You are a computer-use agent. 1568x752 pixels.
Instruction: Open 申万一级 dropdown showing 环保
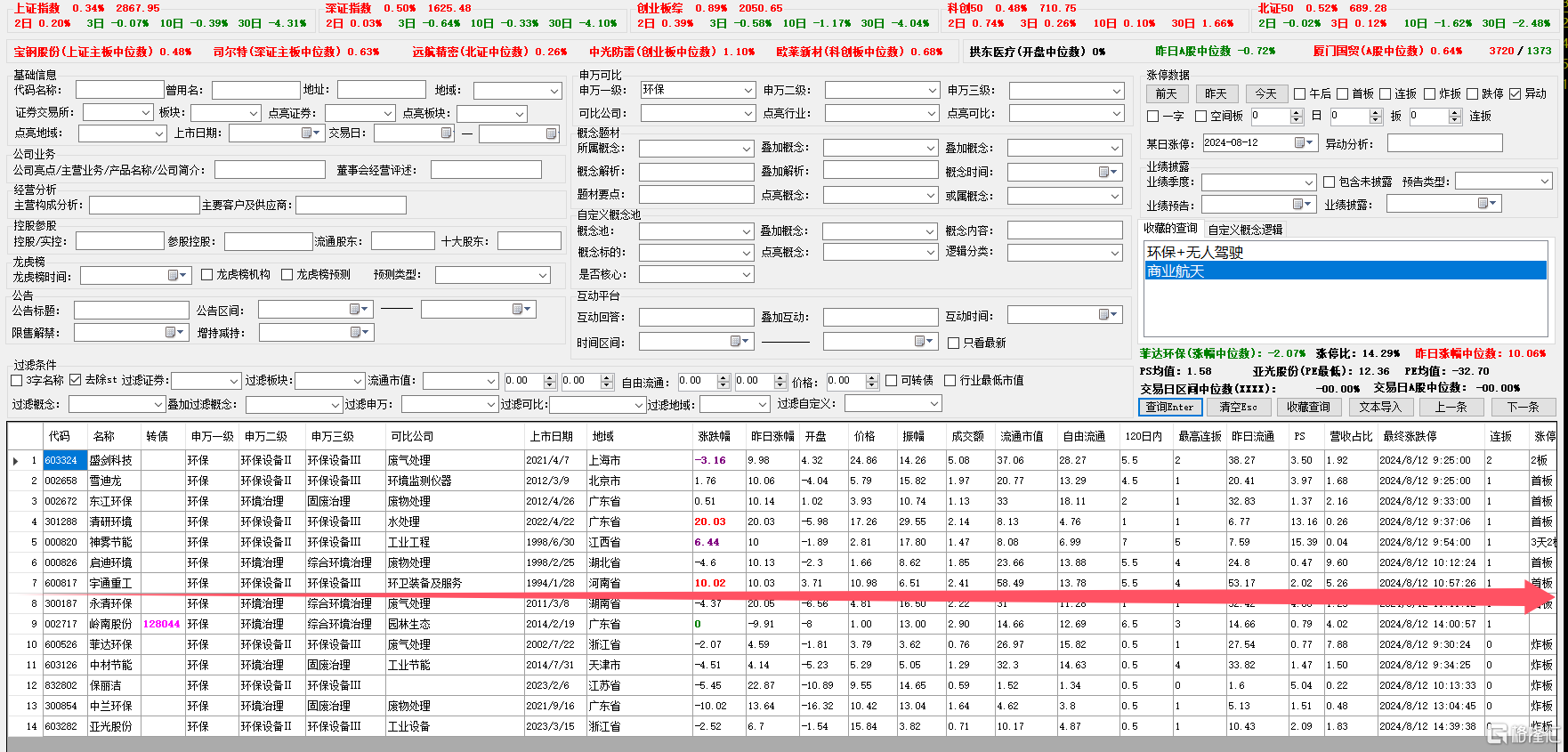tap(699, 90)
